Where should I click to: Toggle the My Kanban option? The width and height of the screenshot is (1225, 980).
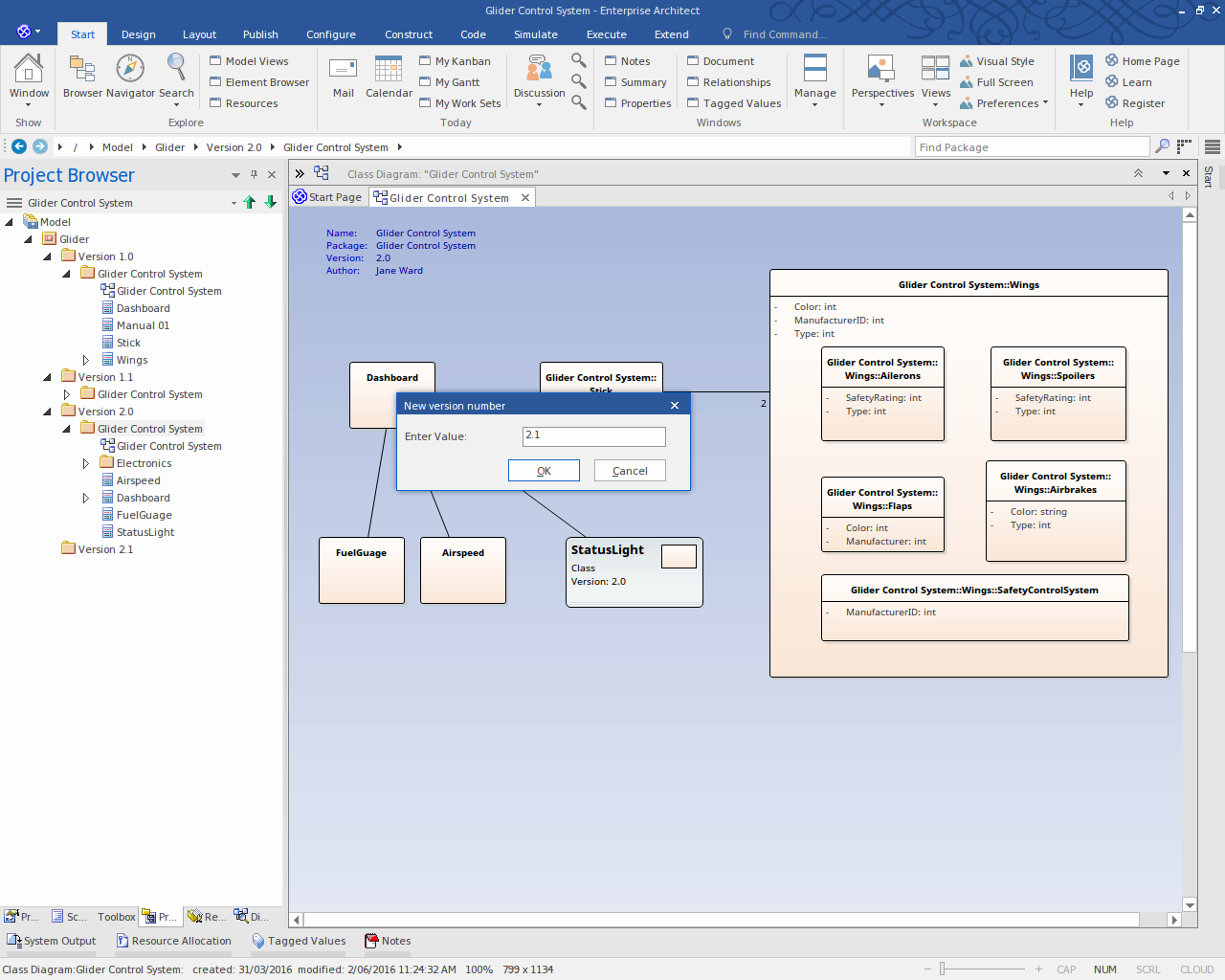[x=455, y=61]
